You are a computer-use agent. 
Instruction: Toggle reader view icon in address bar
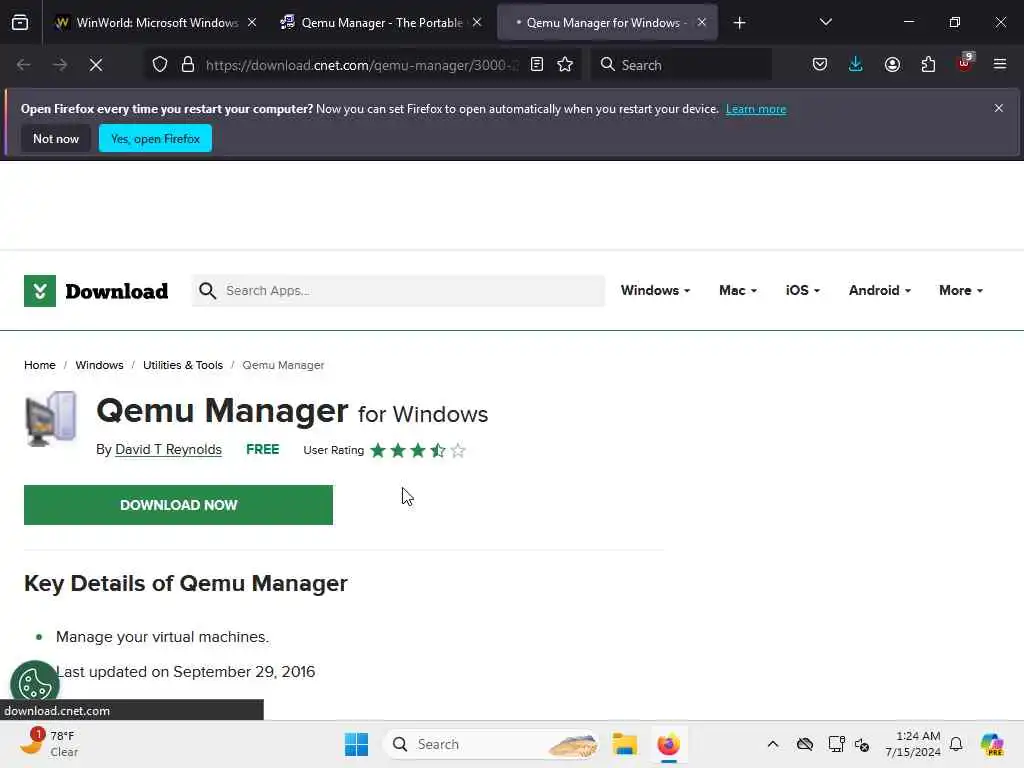[x=537, y=65]
